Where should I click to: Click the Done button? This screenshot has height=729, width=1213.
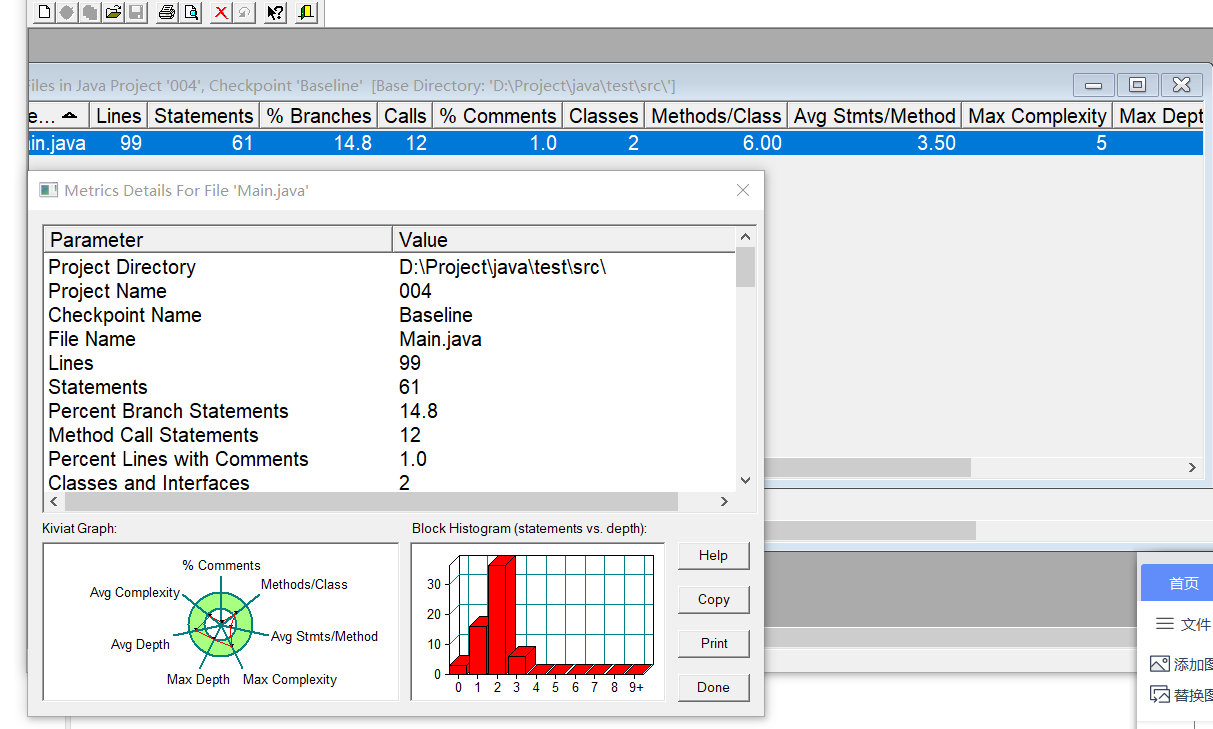[713, 687]
